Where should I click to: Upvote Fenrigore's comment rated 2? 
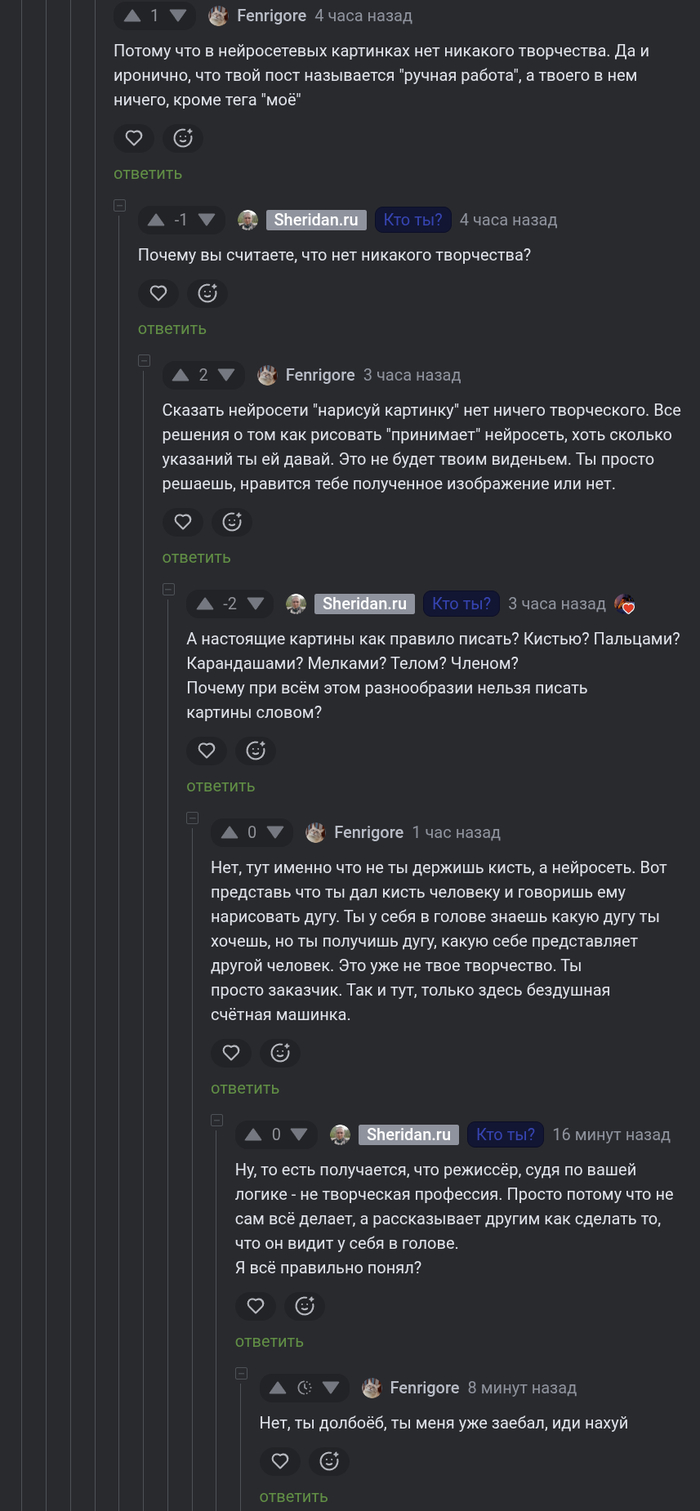(x=180, y=375)
